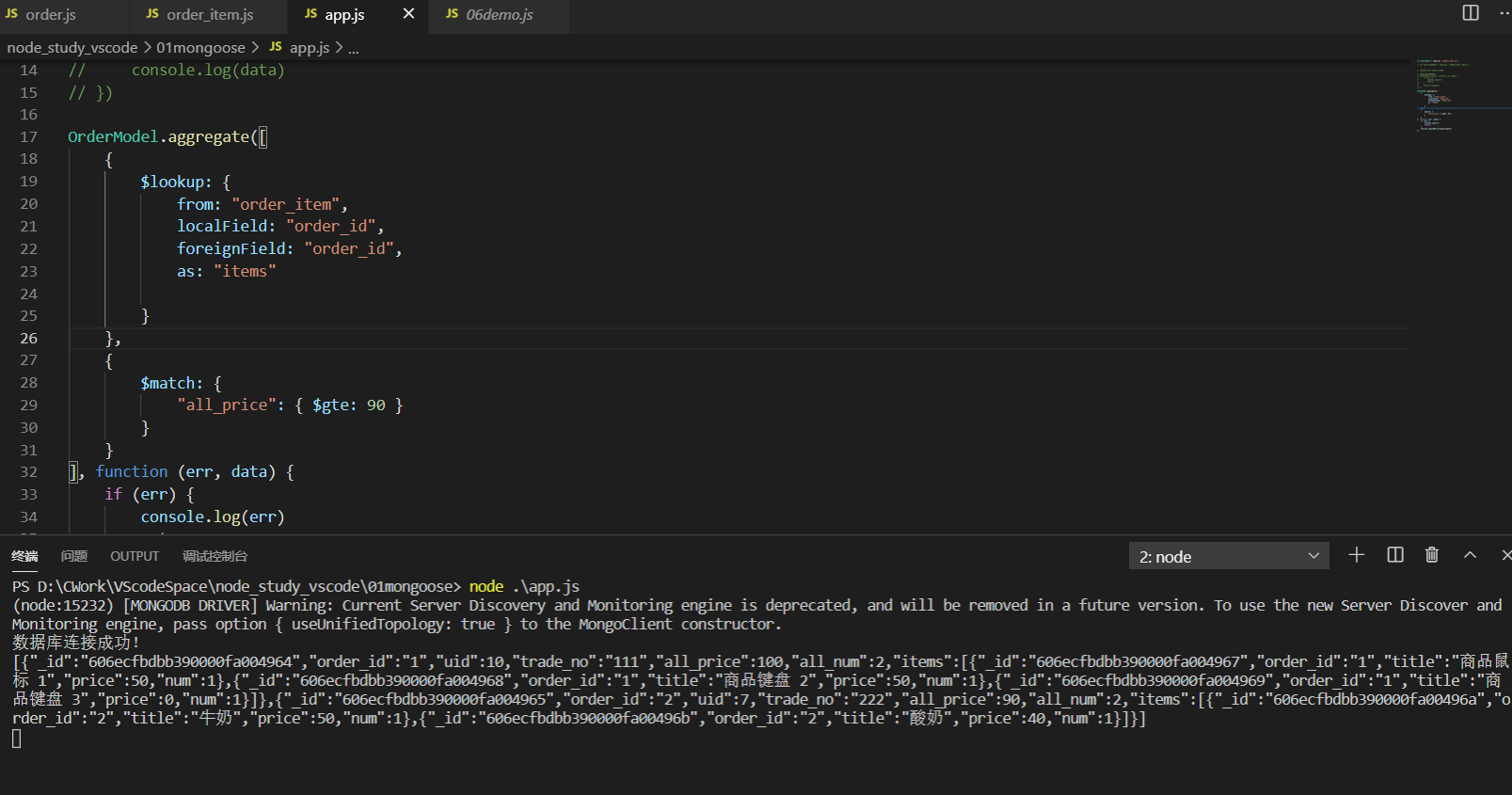Click console.log(err) line
1512x795 pixels.
213,517
